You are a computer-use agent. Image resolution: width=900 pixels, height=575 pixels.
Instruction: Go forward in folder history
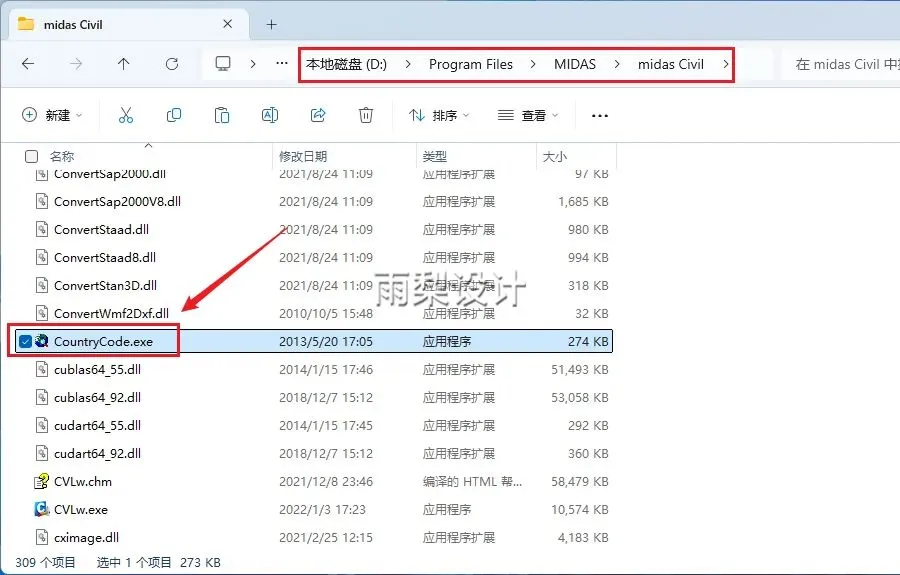76,64
